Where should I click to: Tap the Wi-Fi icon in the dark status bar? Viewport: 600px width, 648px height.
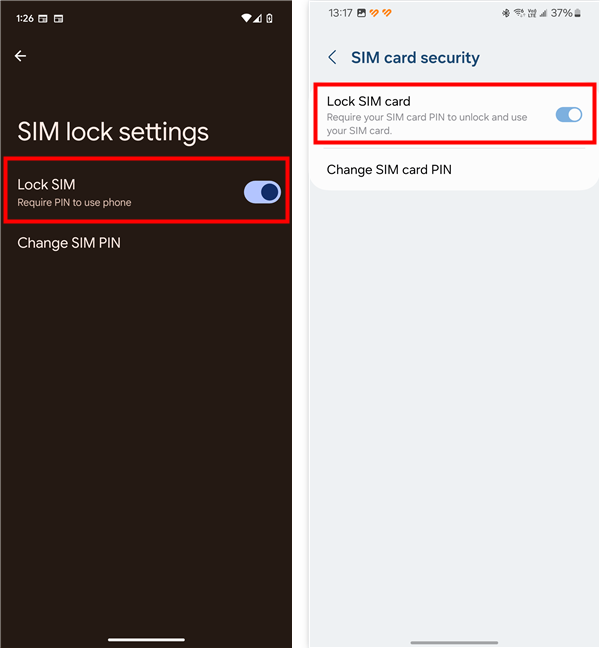(247, 18)
